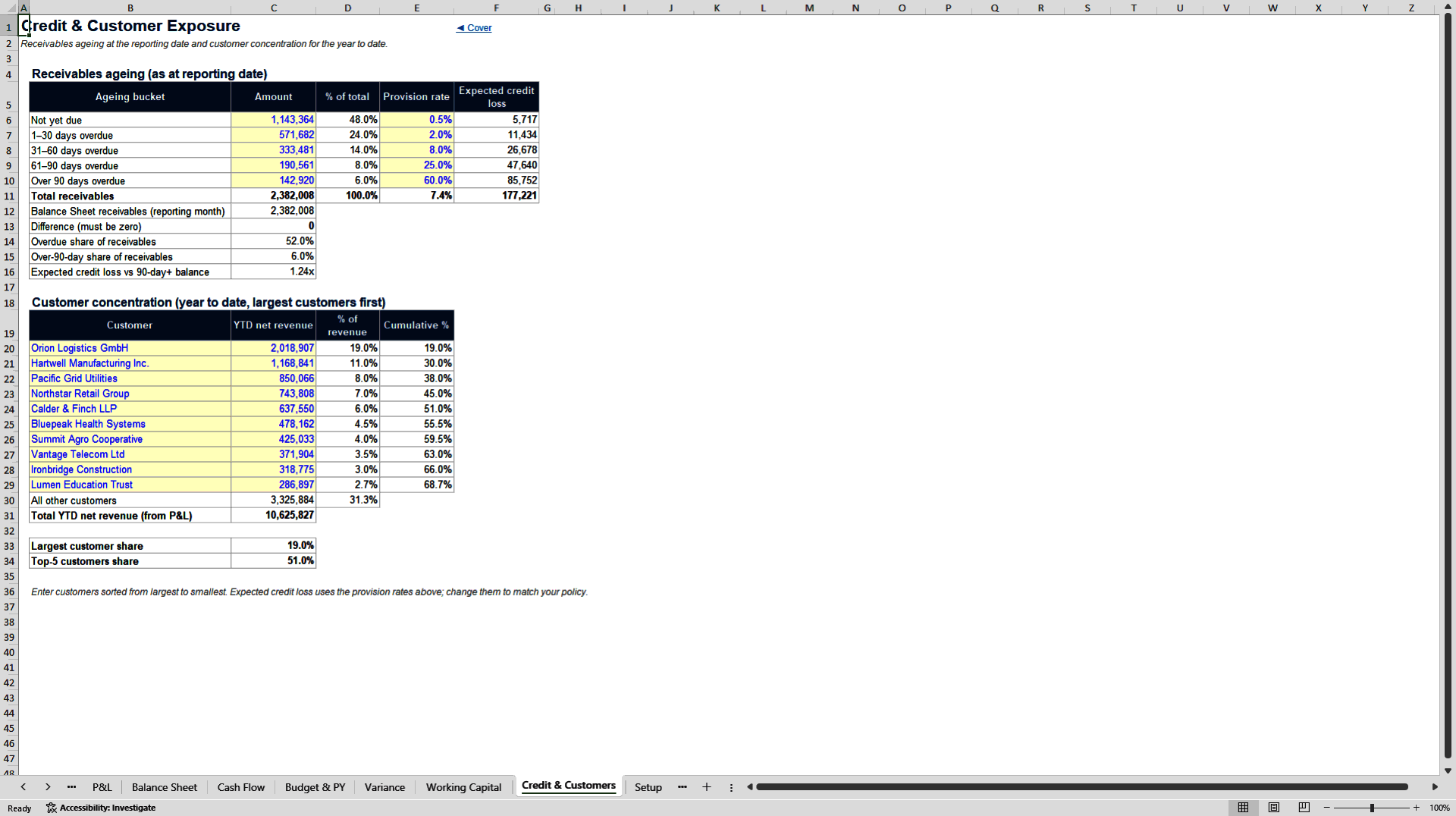Show hidden sheets left of the P&L tab
The height and width of the screenshot is (816, 1456).
[x=71, y=787]
